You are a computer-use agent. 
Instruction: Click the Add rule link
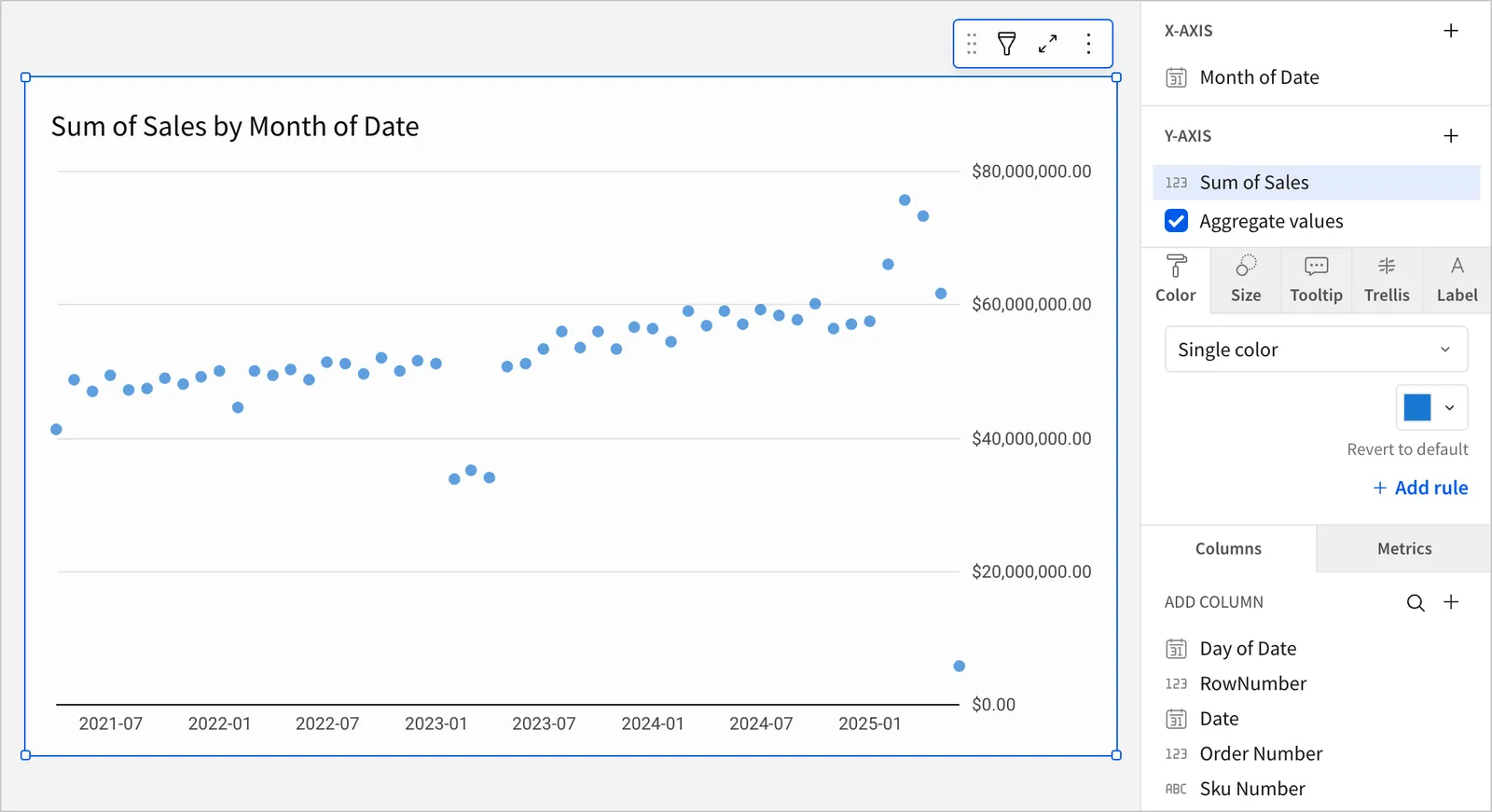(x=1420, y=488)
